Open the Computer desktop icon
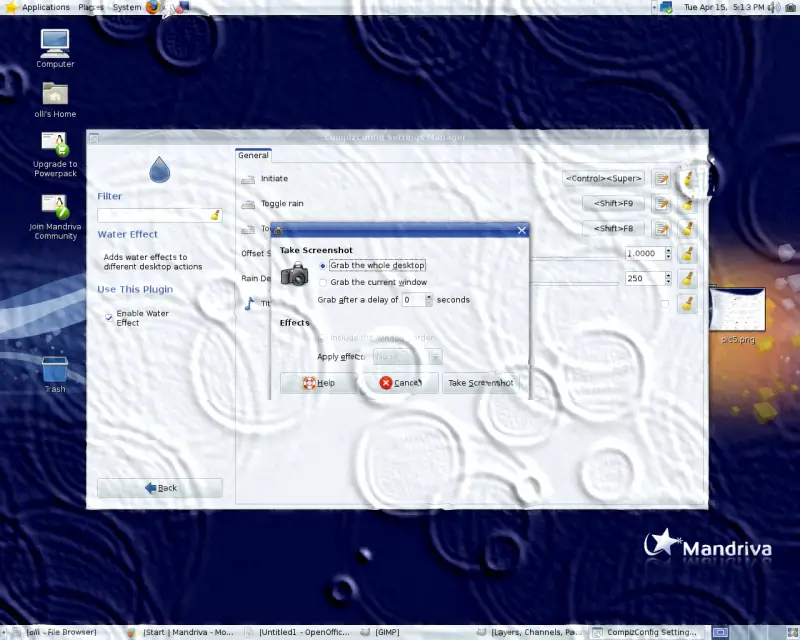Viewport: 800px width, 640px height. (55, 48)
